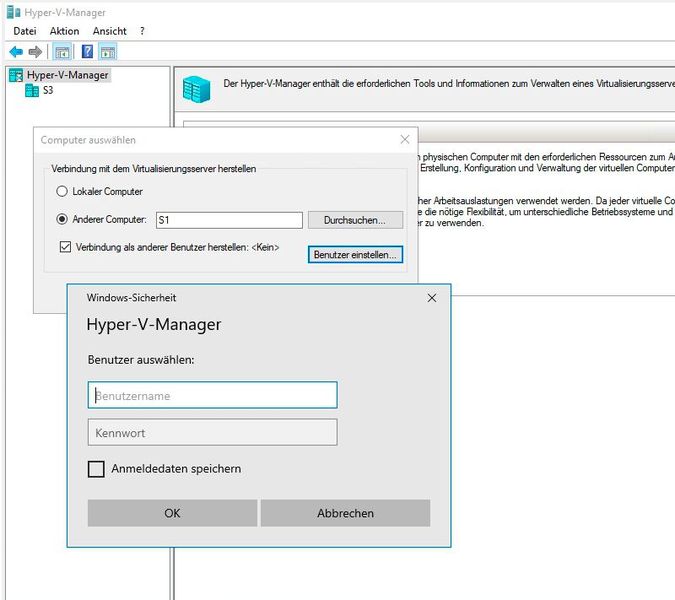Open the Aktion menu

(x=65, y=31)
